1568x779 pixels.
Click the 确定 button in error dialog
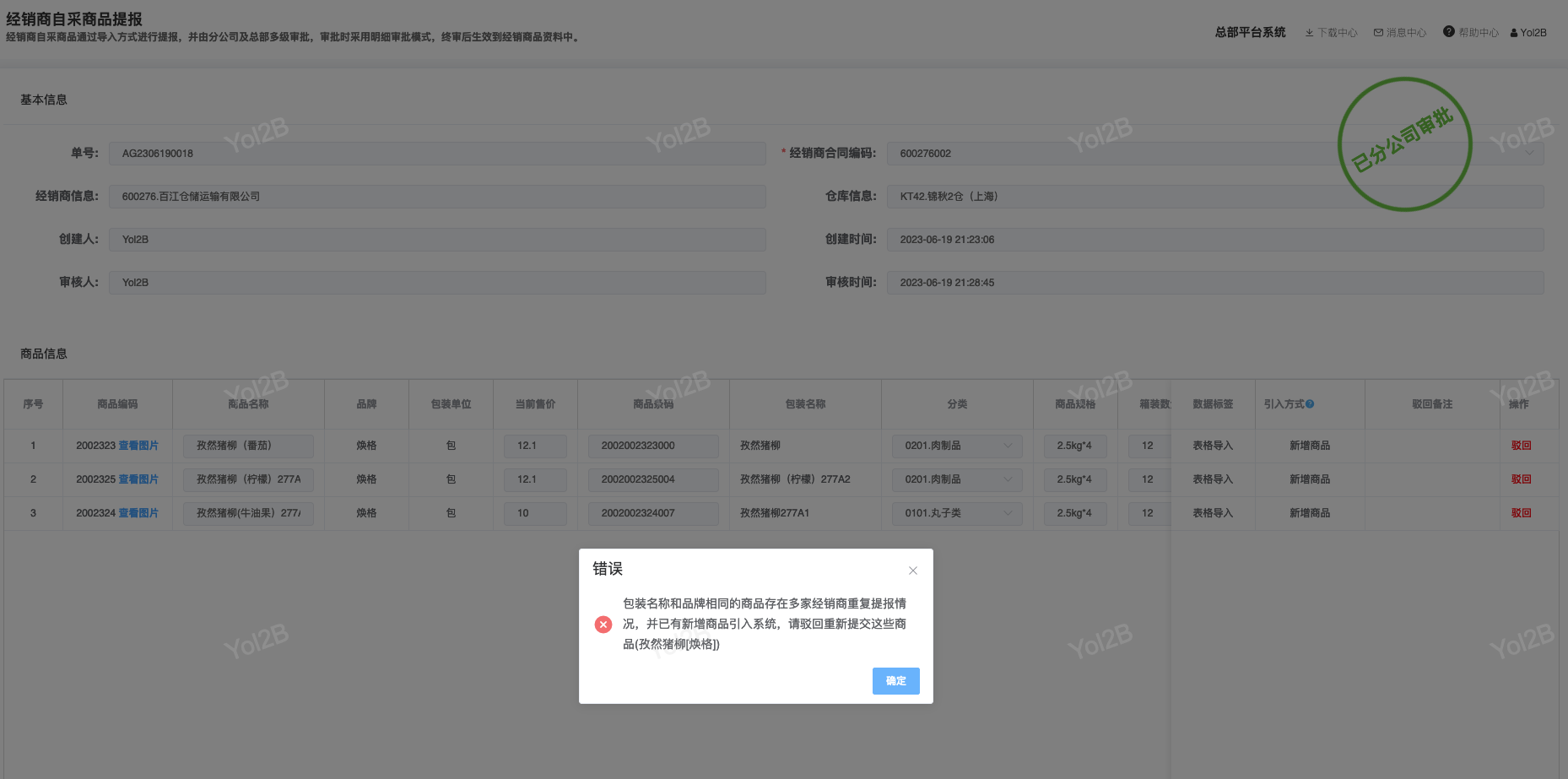(x=895, y=681)
